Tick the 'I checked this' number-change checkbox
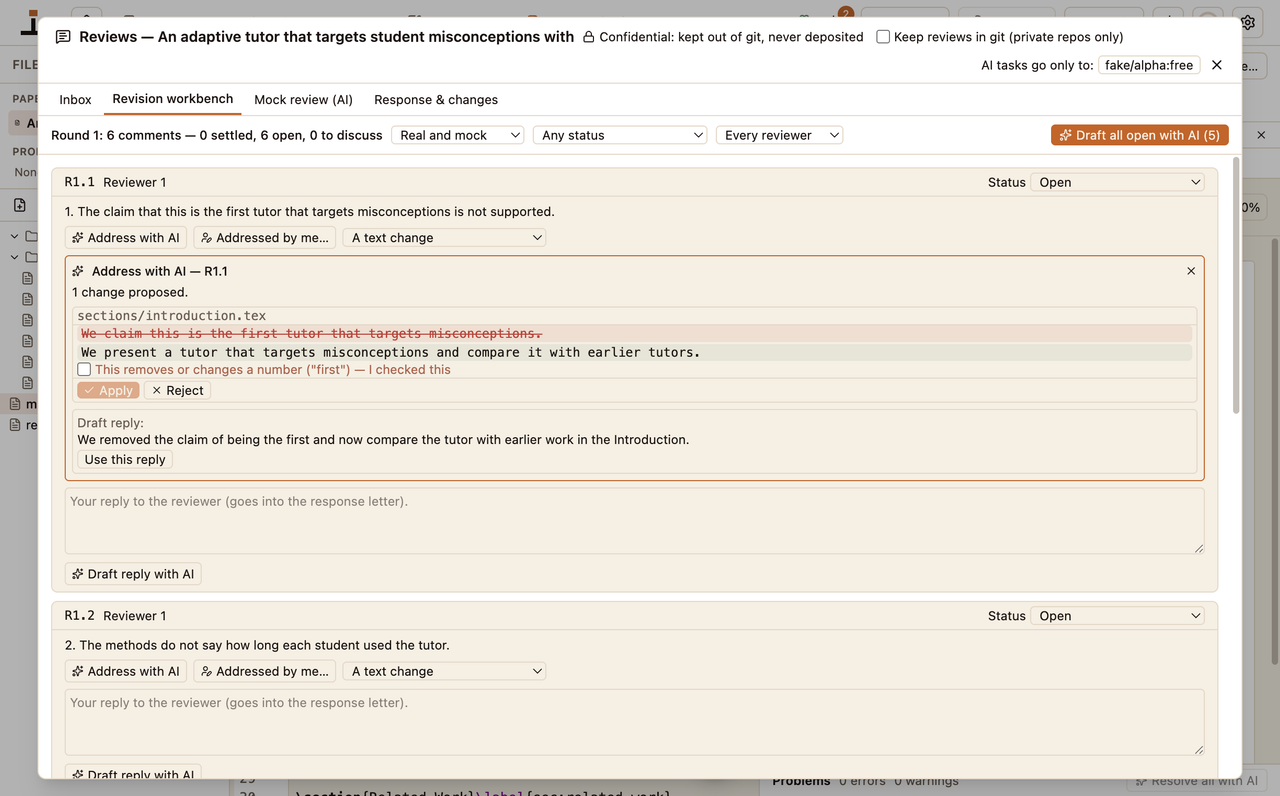This screenshot has width=1280, height=796. coord(84,370)
